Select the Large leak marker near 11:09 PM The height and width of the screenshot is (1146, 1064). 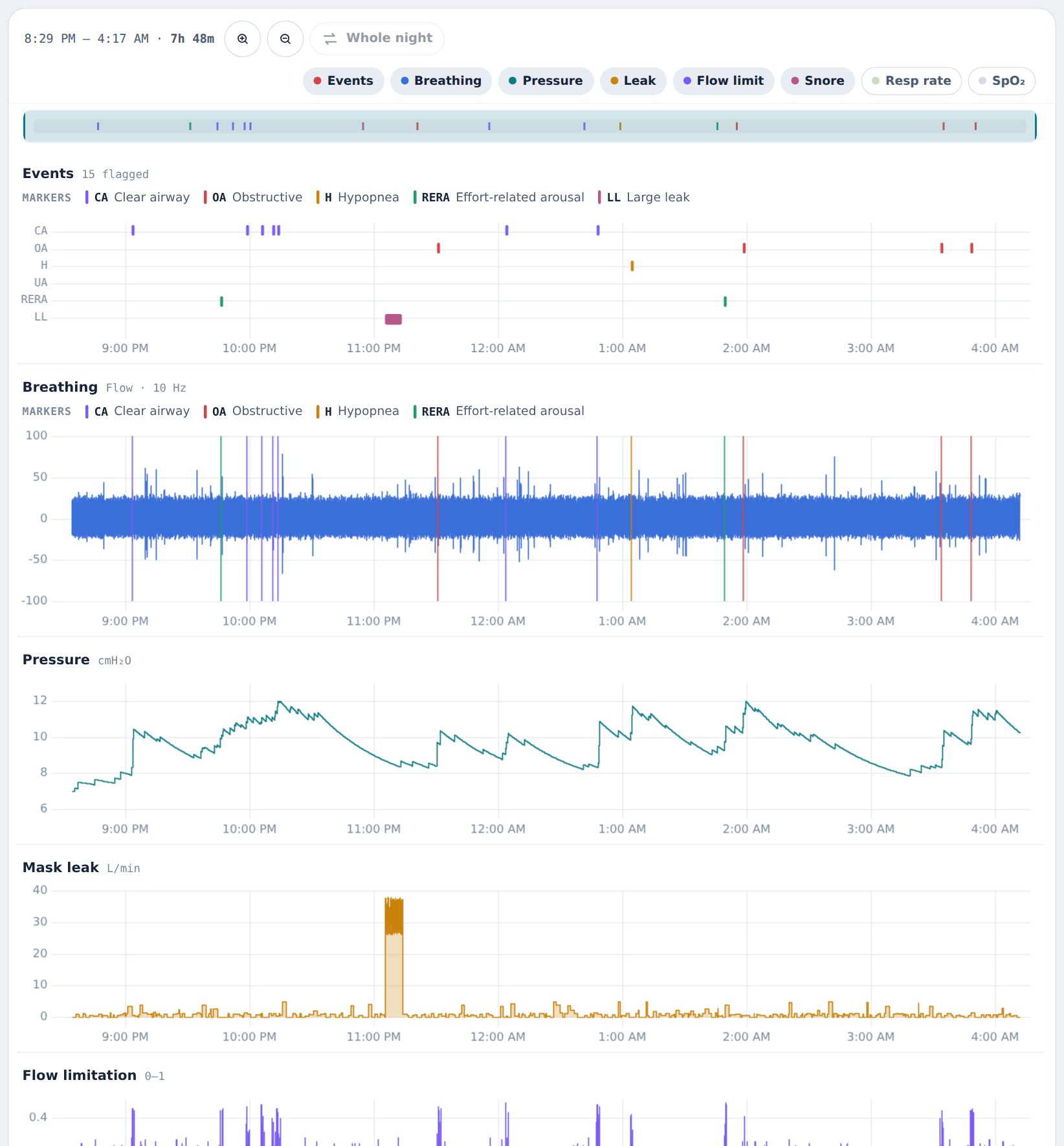coord(393,319)
